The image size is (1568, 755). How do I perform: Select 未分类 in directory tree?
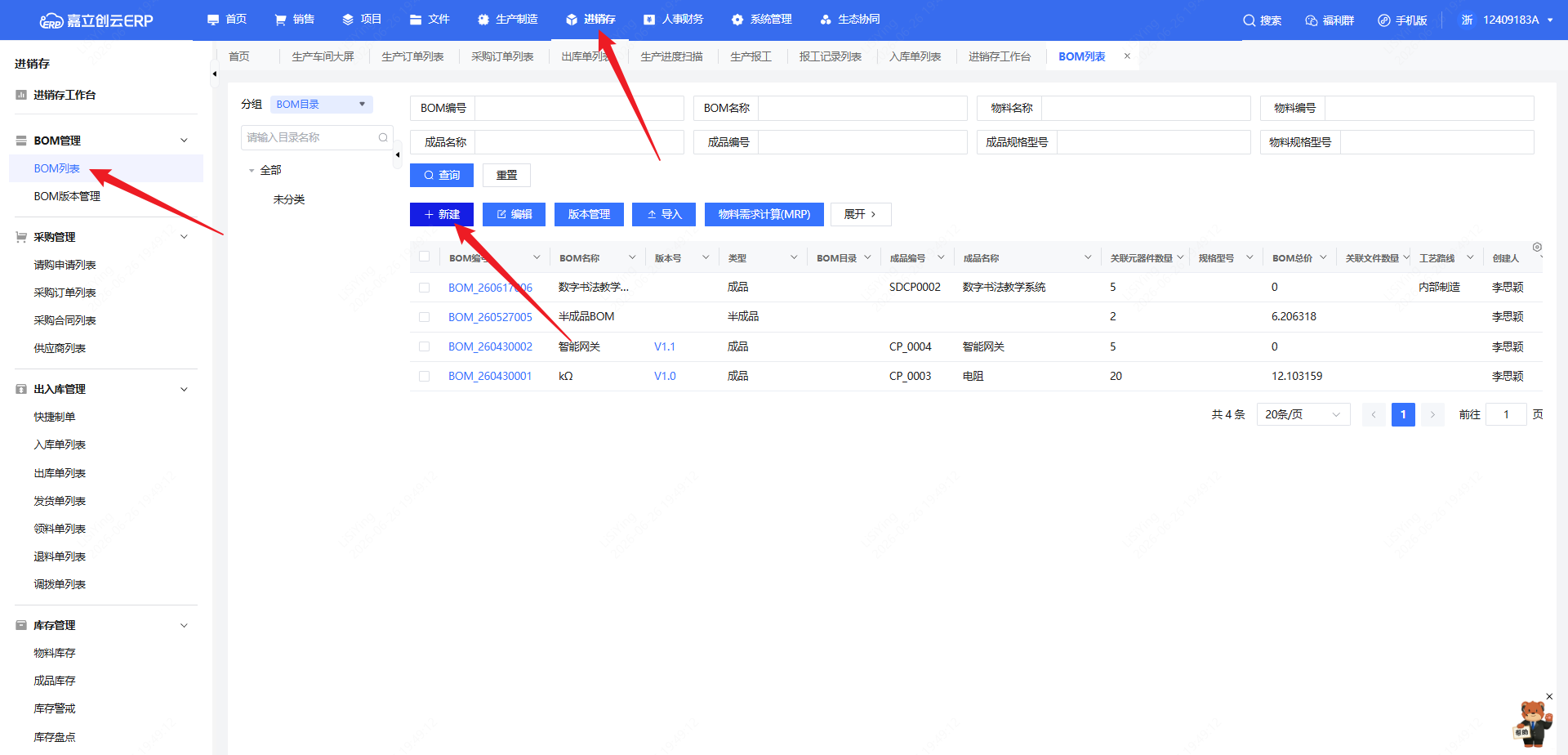[x=289, y=199]
